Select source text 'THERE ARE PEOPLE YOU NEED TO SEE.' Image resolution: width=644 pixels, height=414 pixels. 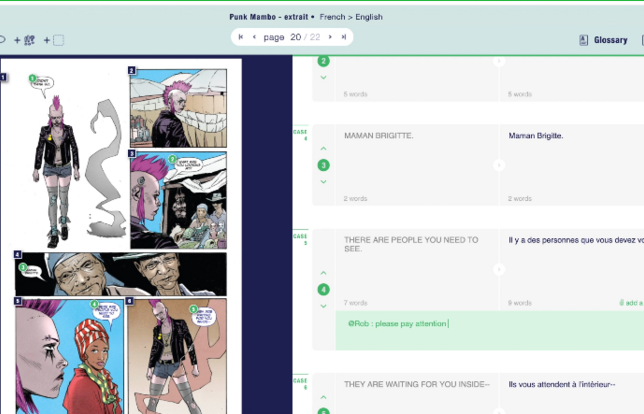click(411, 244)
